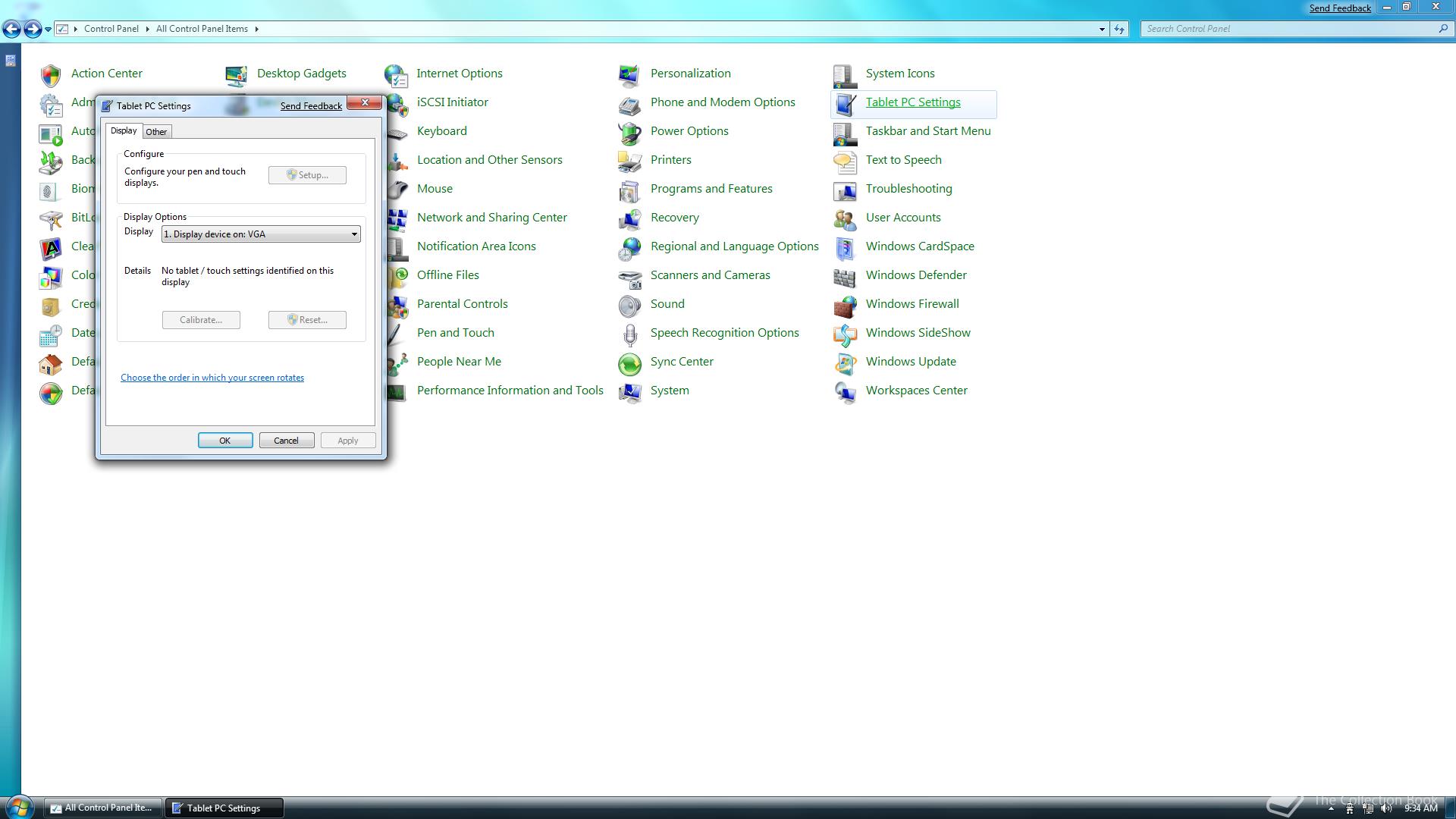Switch to All Control Panel Items taskbar button
1456x819 pixels.
point(102,808)
